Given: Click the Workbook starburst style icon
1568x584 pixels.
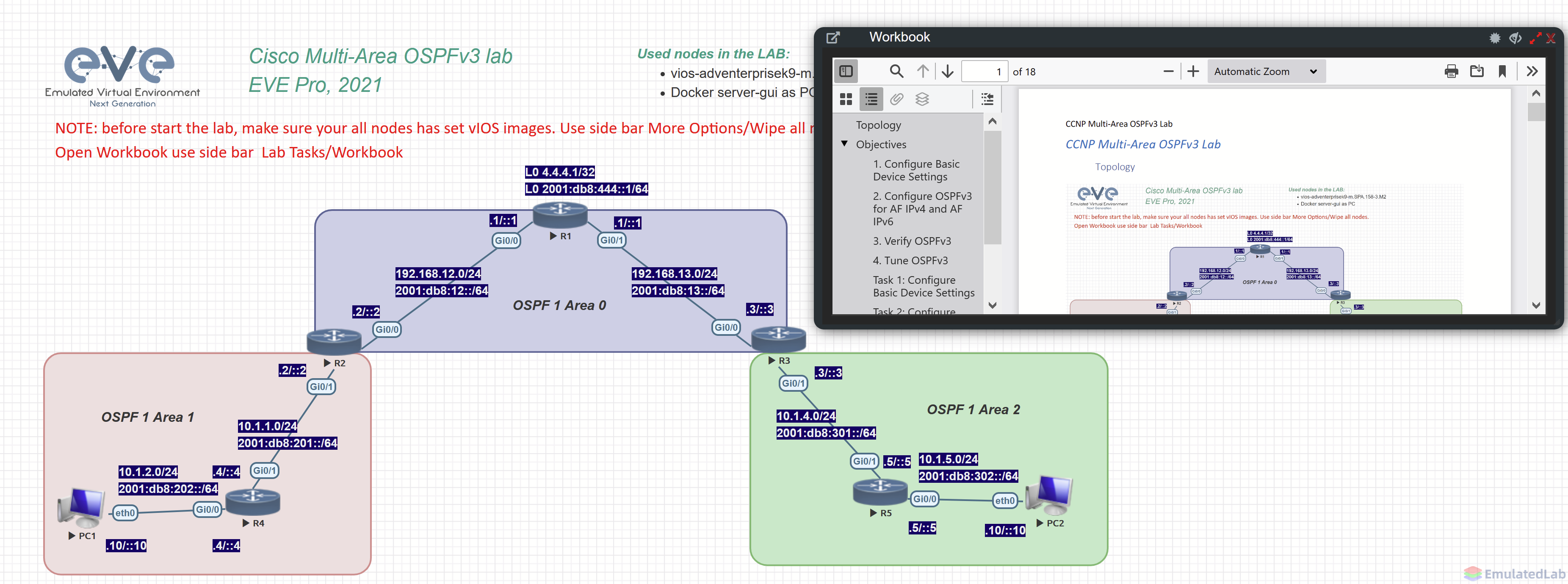Looking at the screenshot, I should click(1494, 39).
